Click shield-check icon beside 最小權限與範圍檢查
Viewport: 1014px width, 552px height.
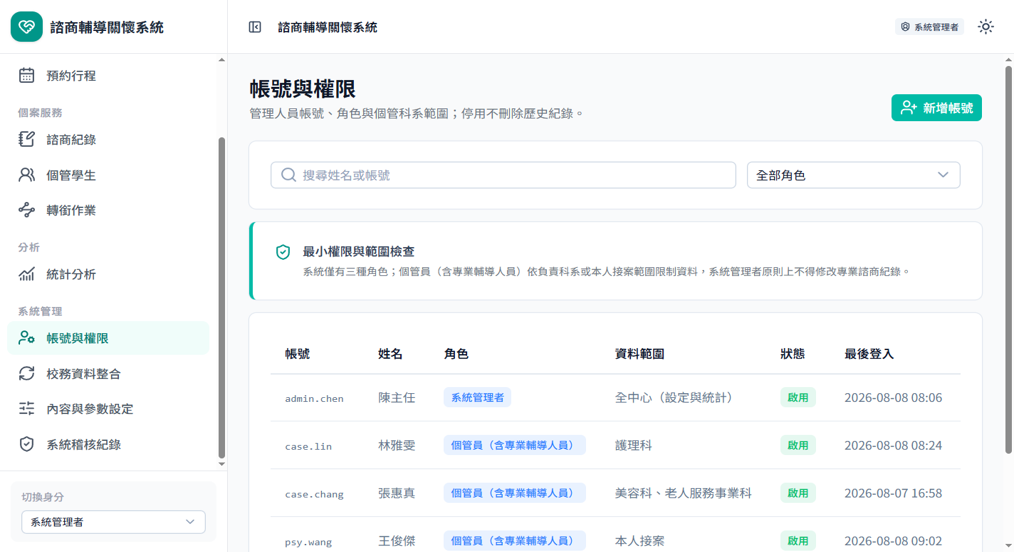(283, 252)
